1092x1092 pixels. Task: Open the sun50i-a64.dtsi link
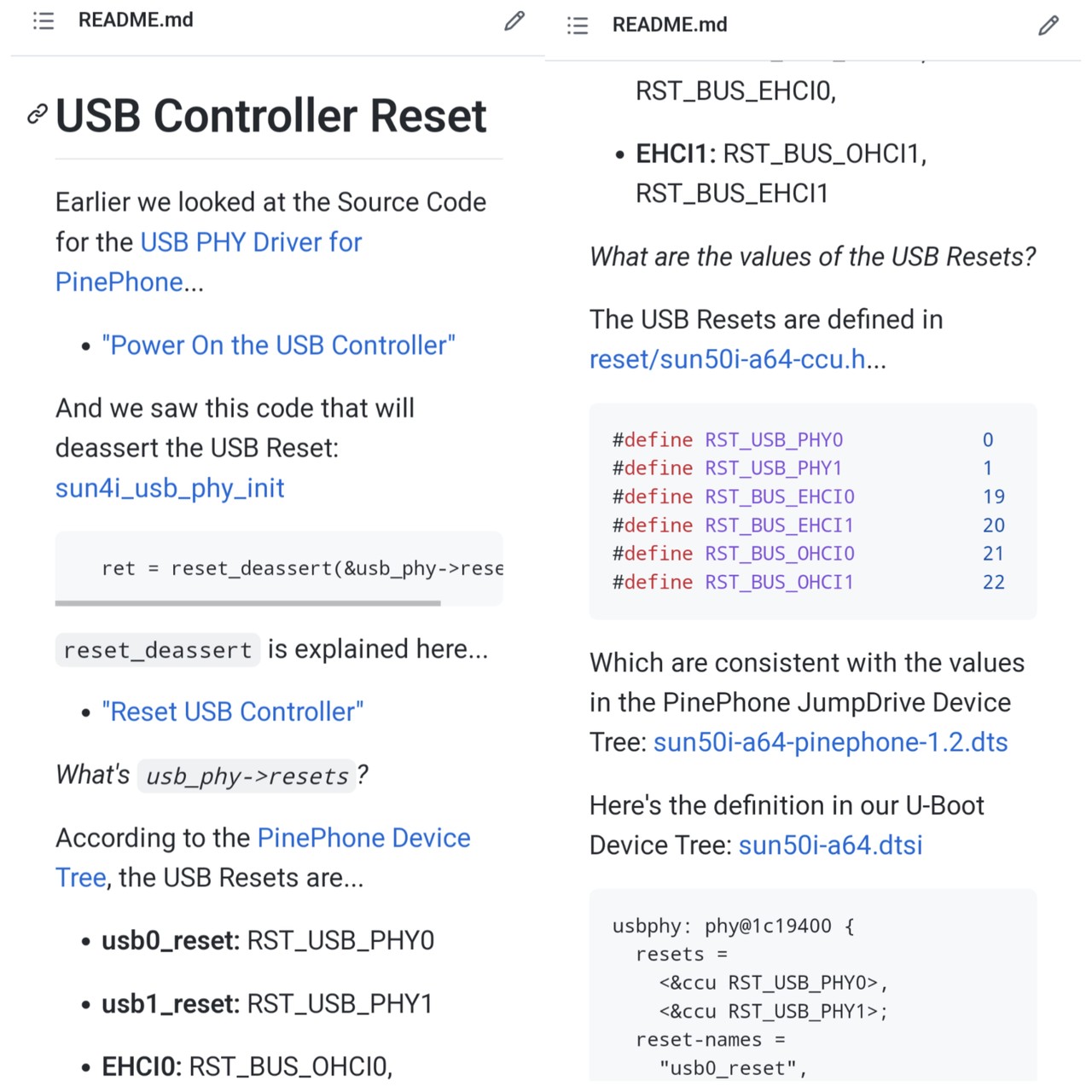pos(830,845)
